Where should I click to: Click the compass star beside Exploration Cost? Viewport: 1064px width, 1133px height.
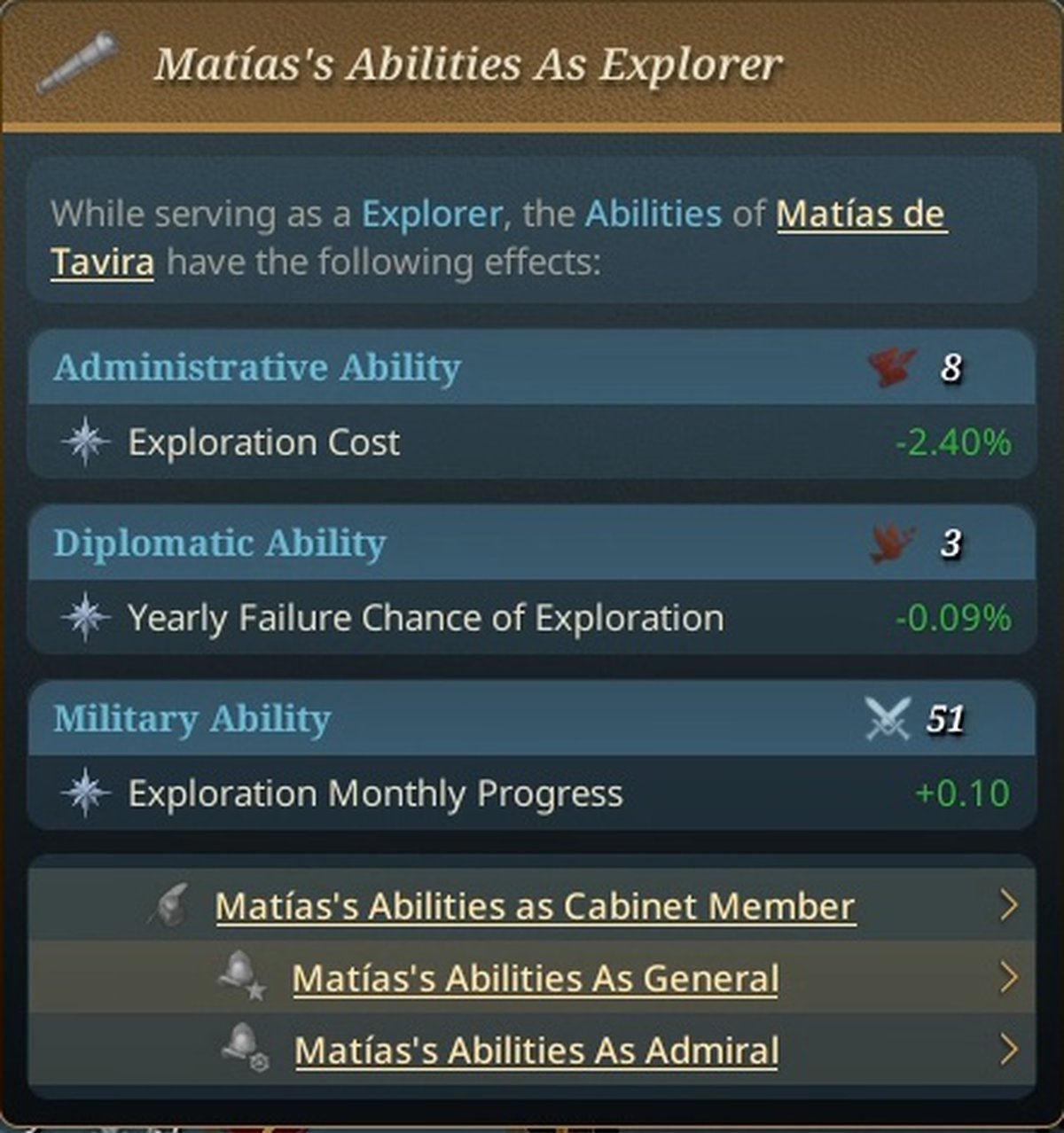(86, 441)
